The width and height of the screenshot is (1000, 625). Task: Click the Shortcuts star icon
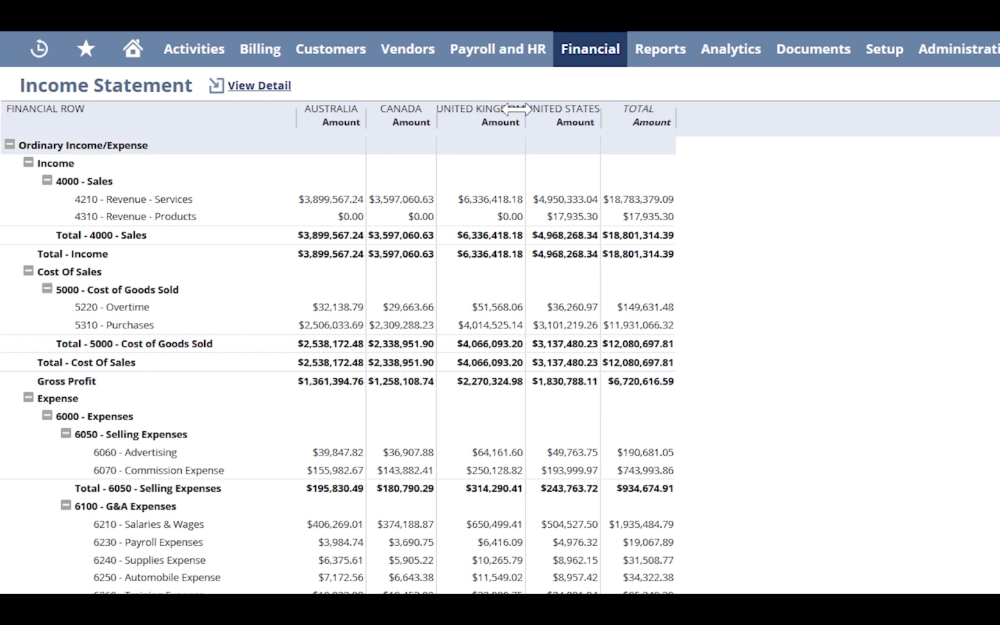(x=86, y=48)
